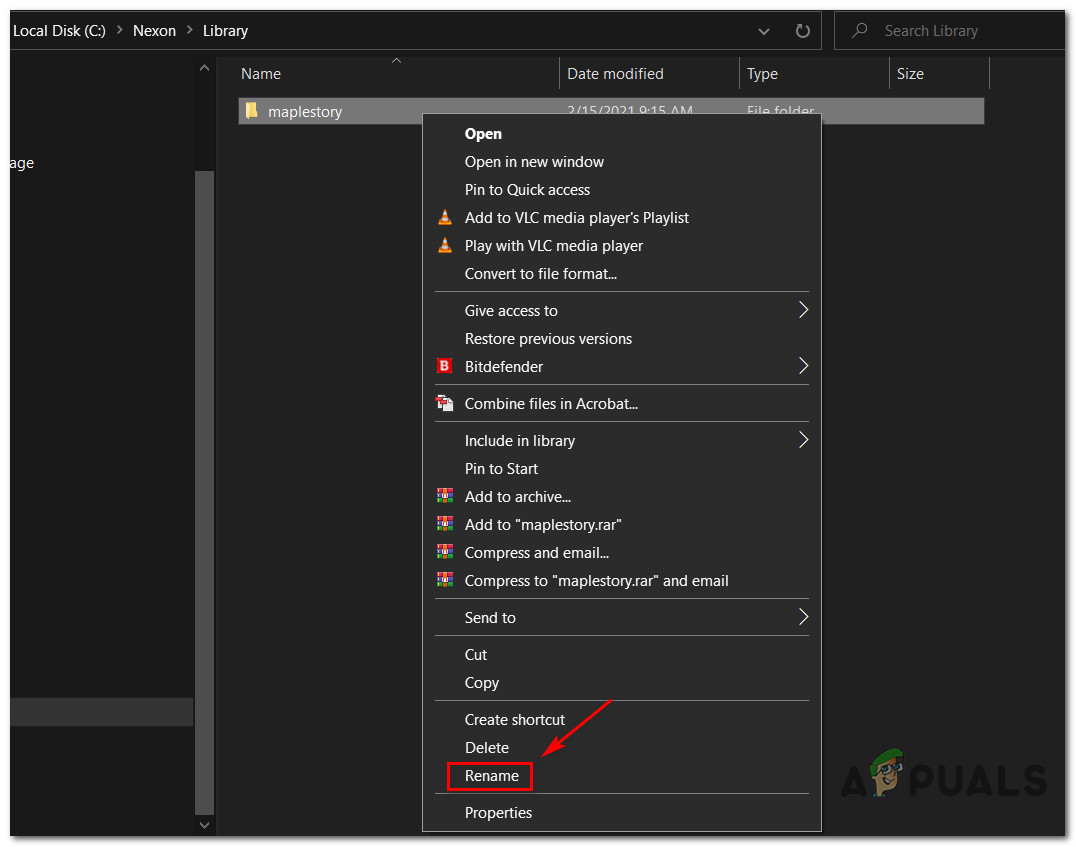
Task: Expand the Send to submenu arrow
Action: click(x=802, y=617)
